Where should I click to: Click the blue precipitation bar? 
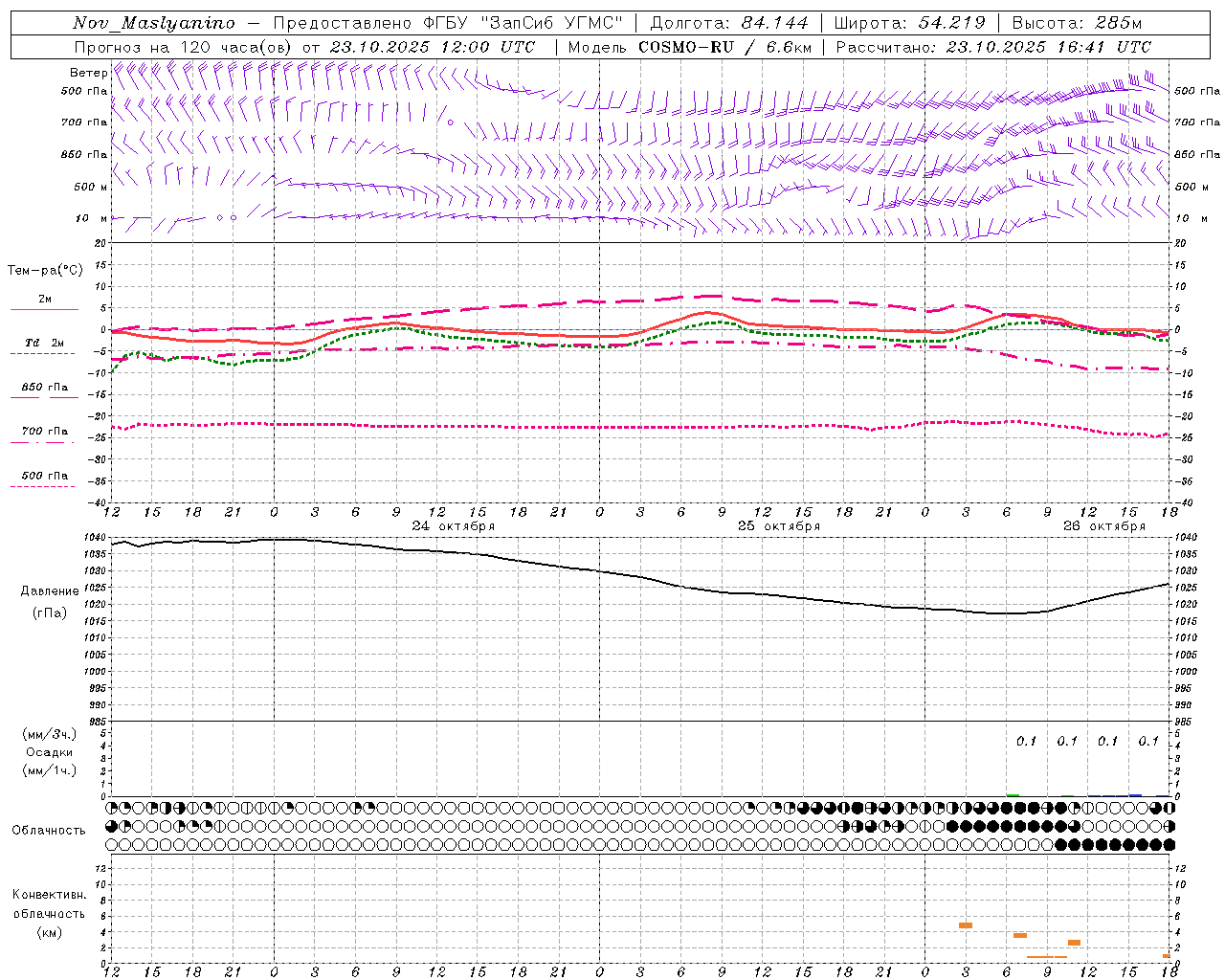click(1135, 795)
